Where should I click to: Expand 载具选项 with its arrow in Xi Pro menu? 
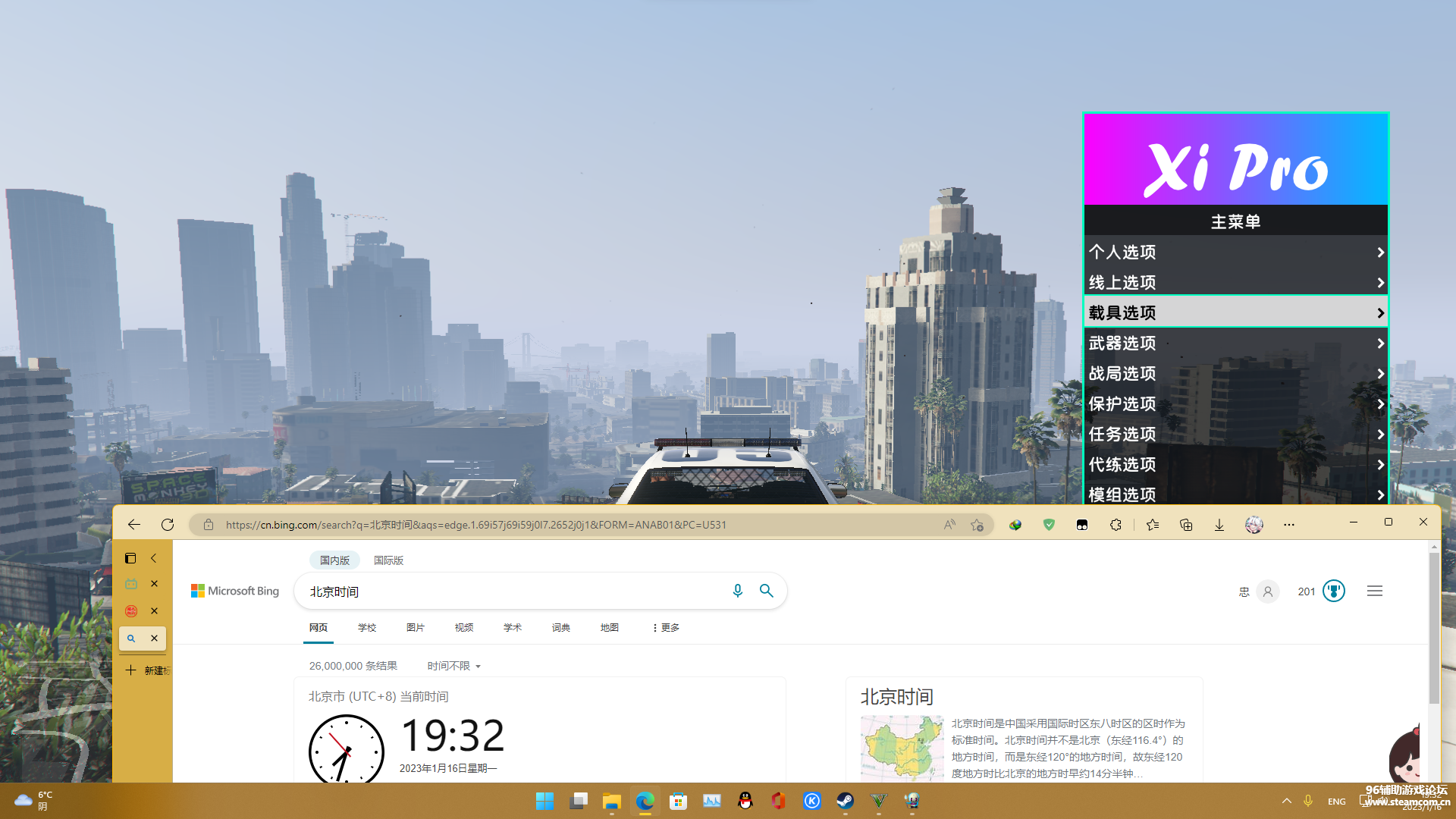(x=1379, y=312)
